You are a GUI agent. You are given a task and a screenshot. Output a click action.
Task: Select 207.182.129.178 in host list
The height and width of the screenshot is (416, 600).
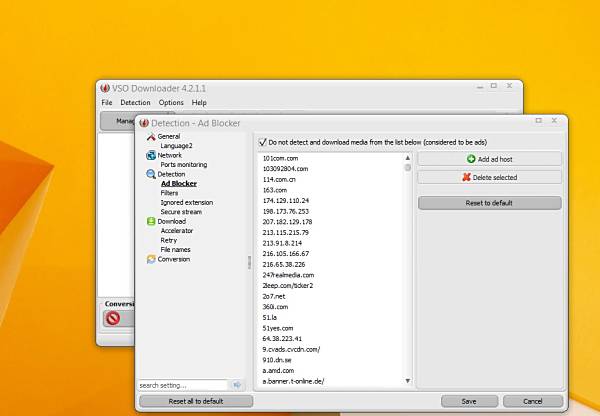coord(287,222)
